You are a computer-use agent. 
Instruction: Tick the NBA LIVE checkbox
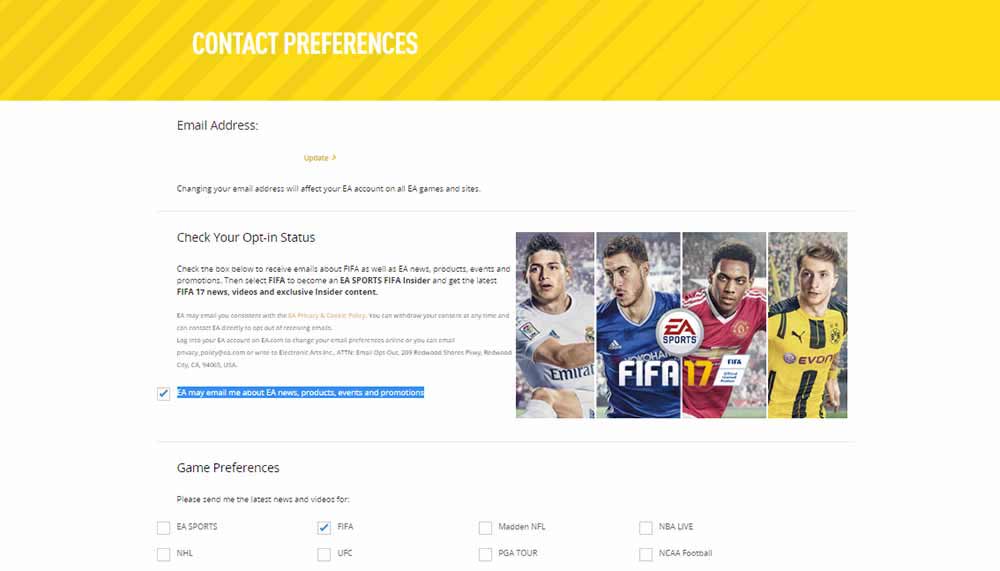tap(645, 528)
